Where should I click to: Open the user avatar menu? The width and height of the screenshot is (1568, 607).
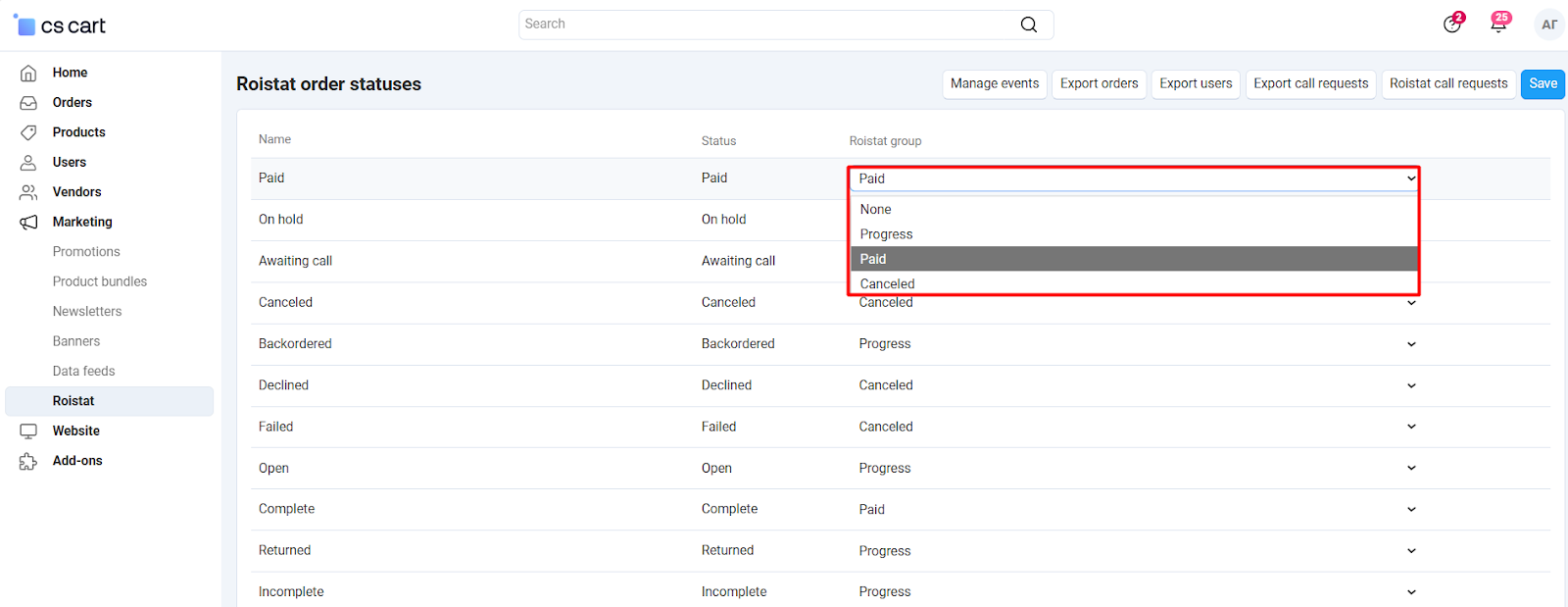pyautogui.click(x=1549, y=25)
